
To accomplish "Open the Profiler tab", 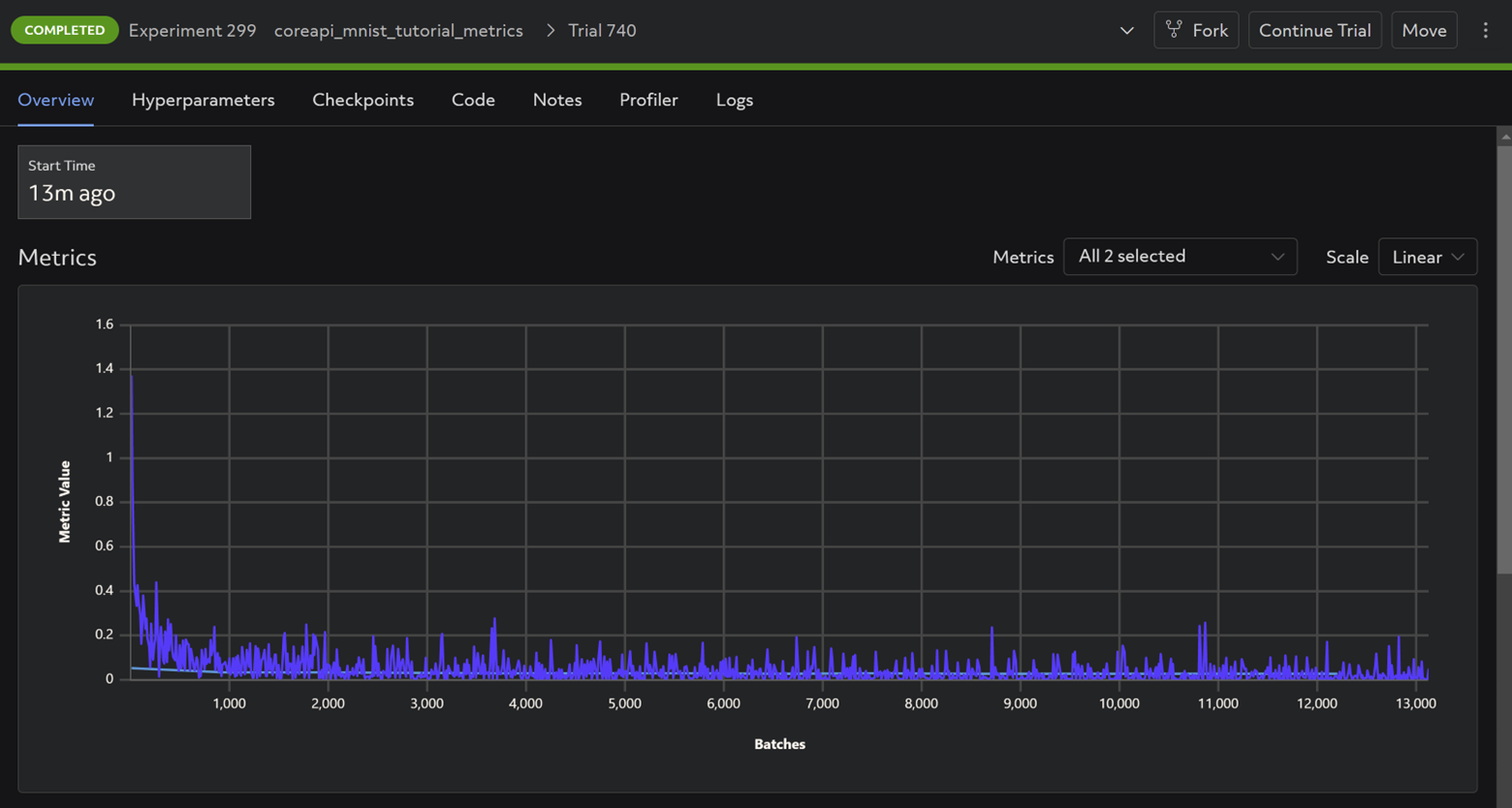I will (648, 100).
